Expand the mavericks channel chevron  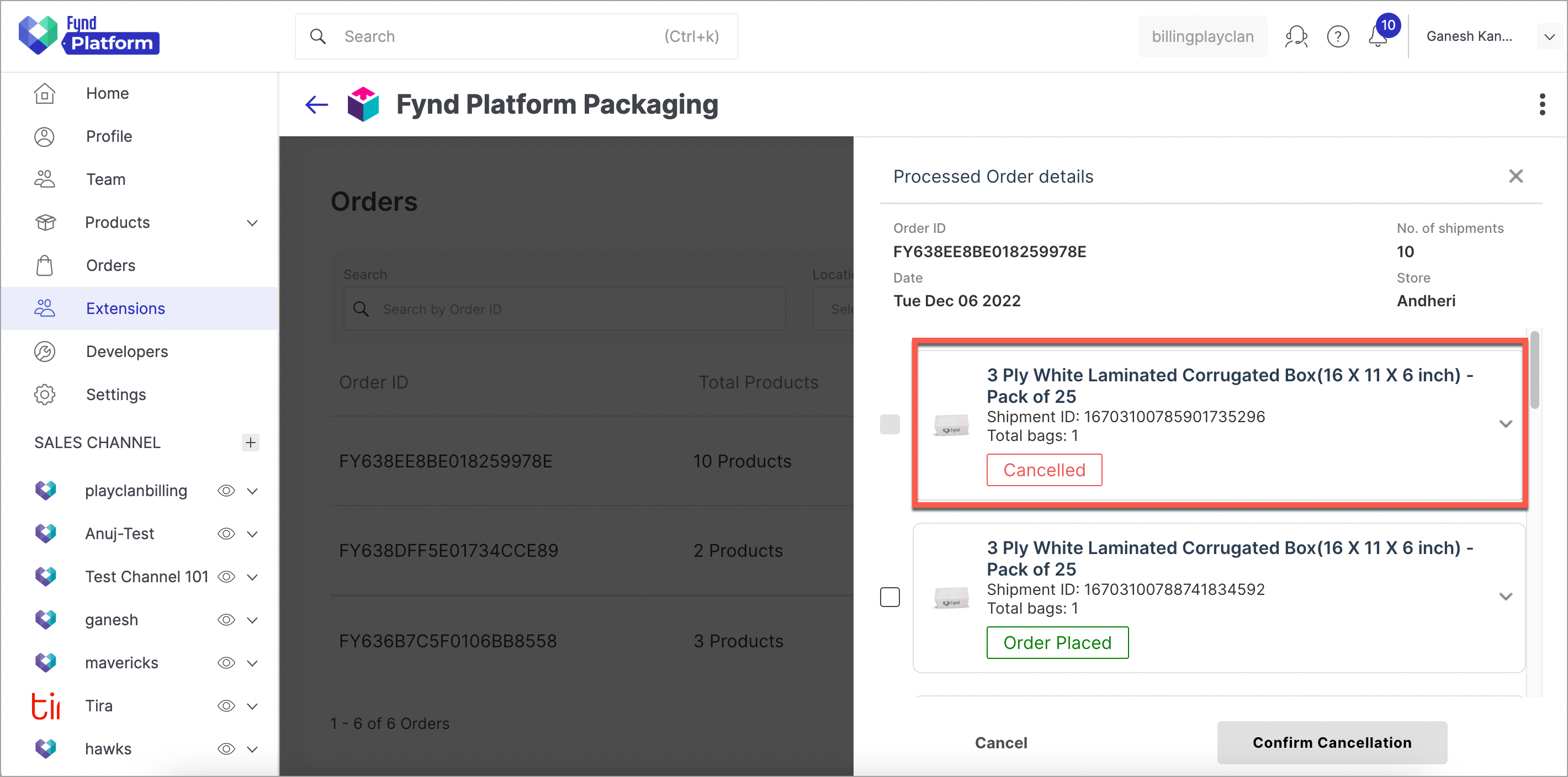252,663
